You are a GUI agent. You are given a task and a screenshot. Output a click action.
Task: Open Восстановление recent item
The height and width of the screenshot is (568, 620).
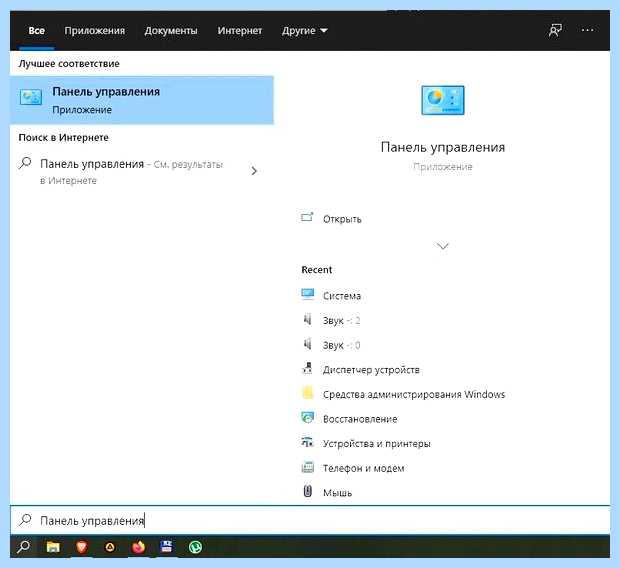(360, 419)
